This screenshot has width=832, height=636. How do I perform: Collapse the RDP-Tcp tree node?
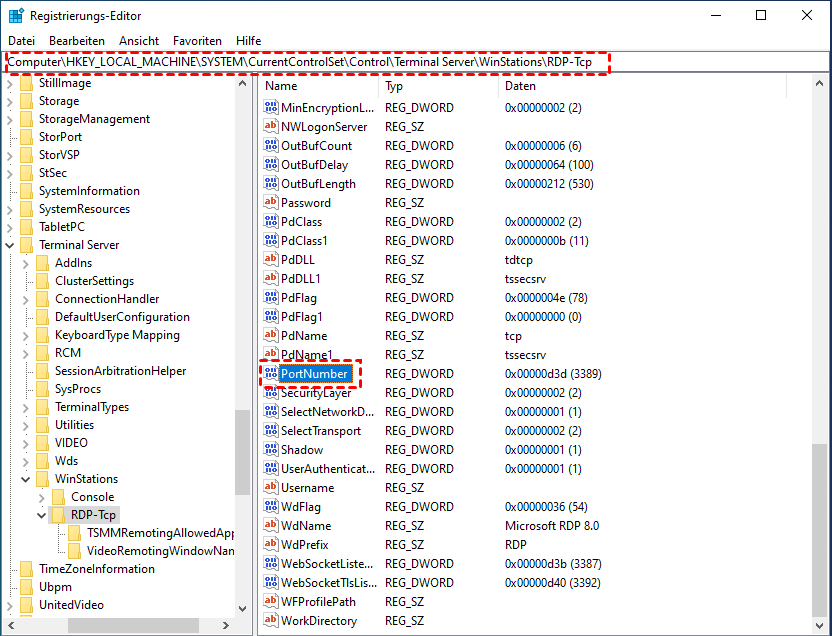[x=42, y=515]
